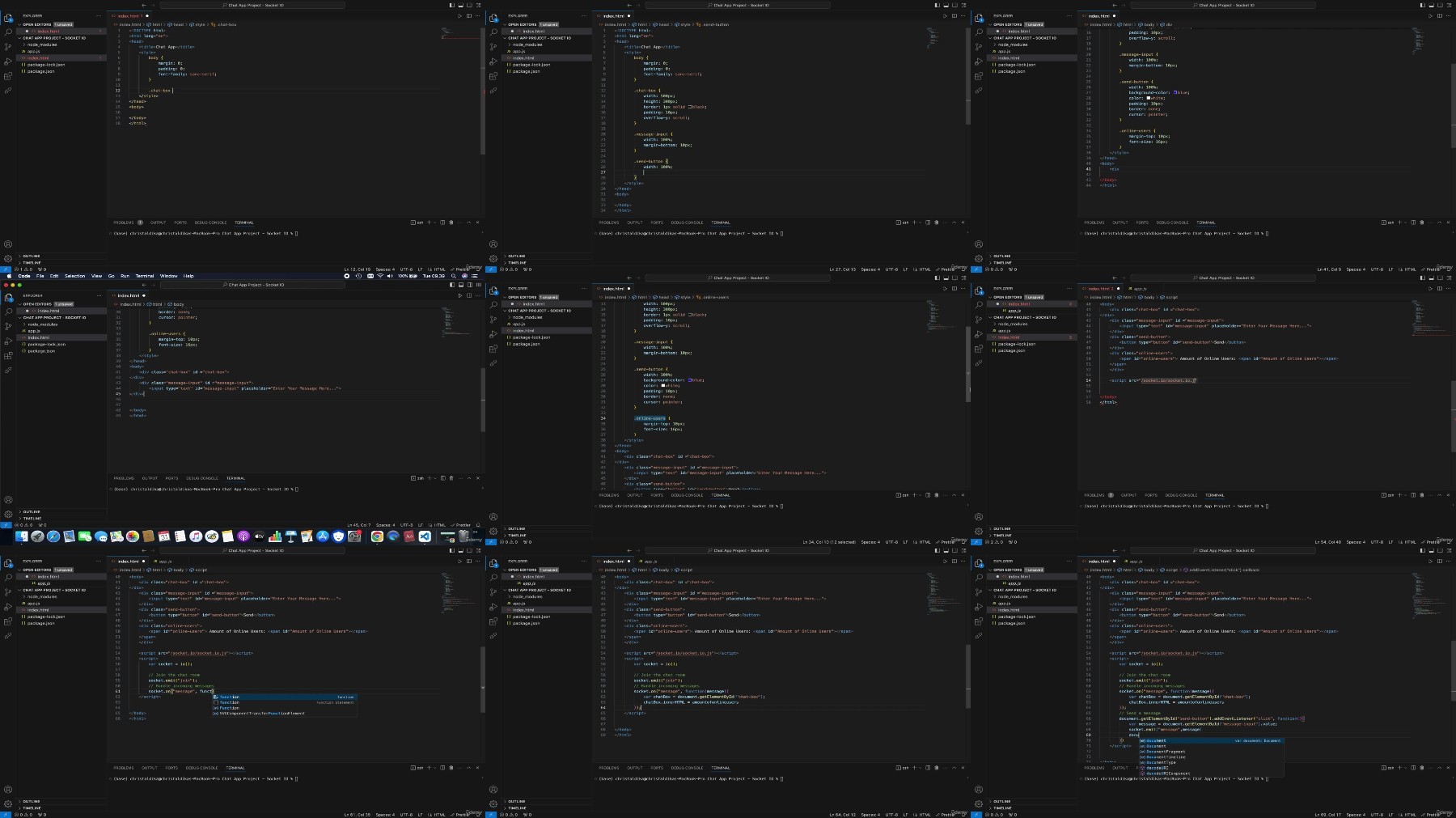This screenshot has width=1456, height=818.
Task: Open Spotlight search in macOS menu bar
Action: click(454, 276)
